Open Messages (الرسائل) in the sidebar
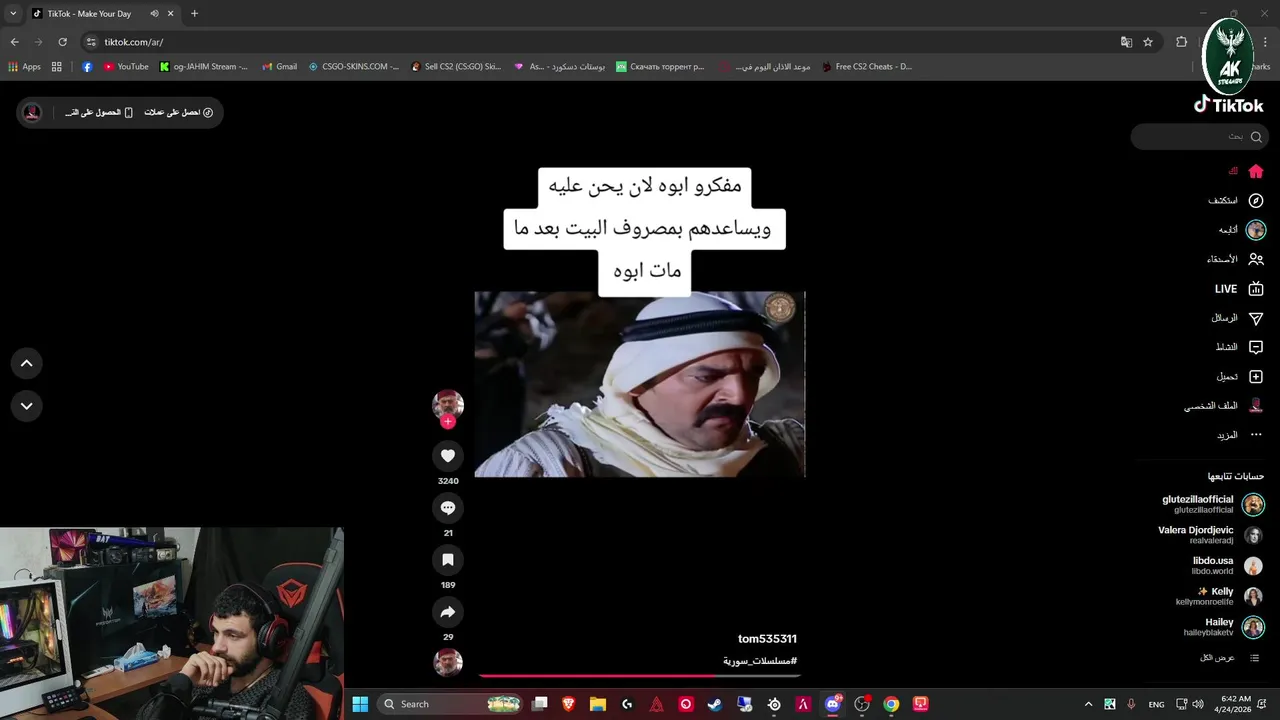Viewport: 1280px width, 720px height. 1237,318
